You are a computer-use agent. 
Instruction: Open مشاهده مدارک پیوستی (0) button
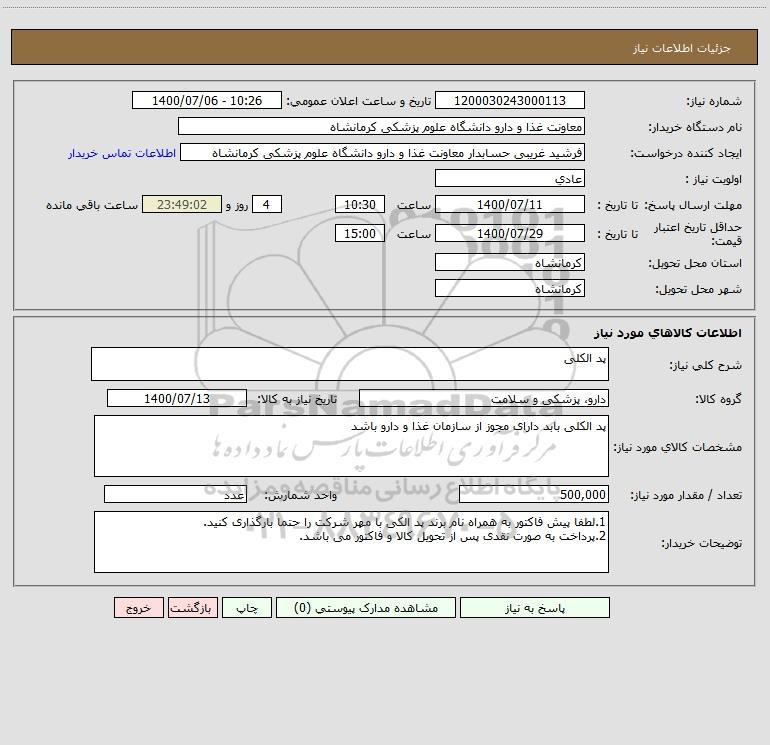(x=365, y=607)
